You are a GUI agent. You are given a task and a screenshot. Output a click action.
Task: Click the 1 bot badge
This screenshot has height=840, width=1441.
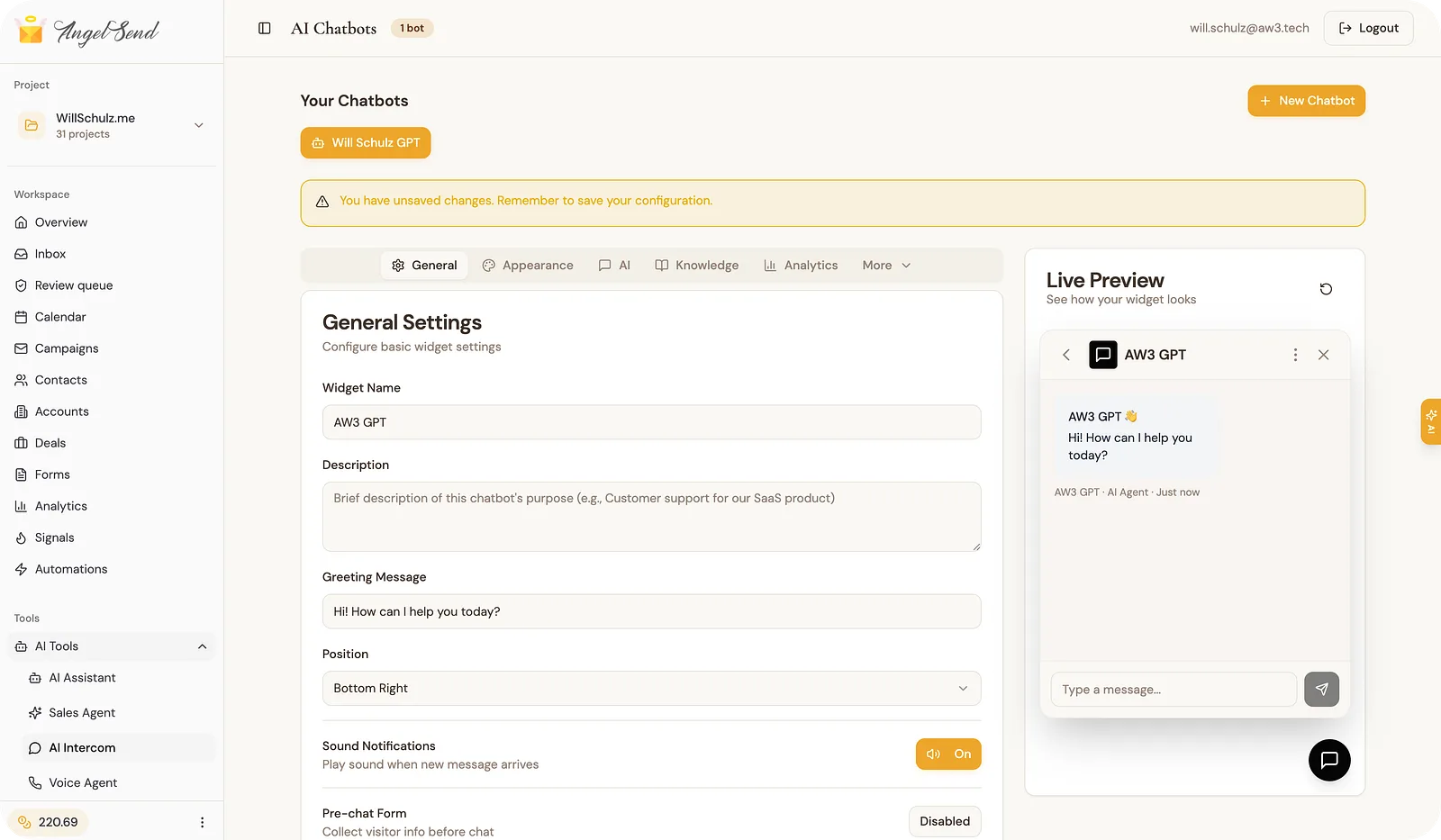(x=412, y=28)
